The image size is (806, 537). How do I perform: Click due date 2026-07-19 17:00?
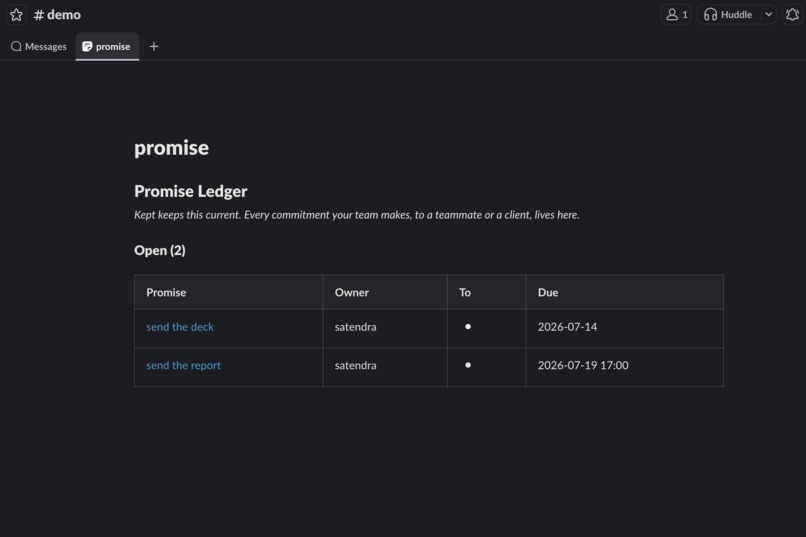[x=583, y=365]
